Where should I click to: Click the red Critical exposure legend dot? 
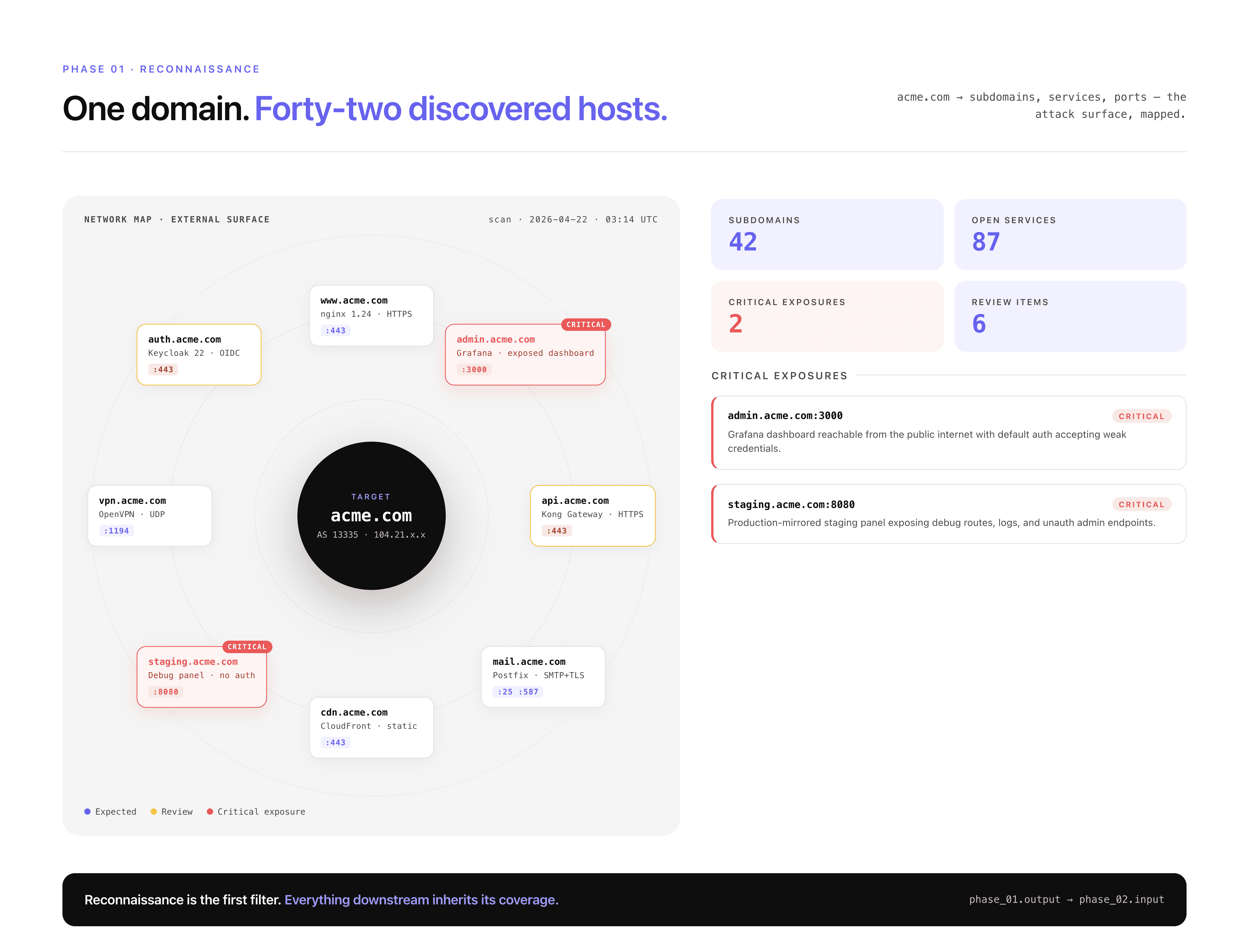point(210,811)
